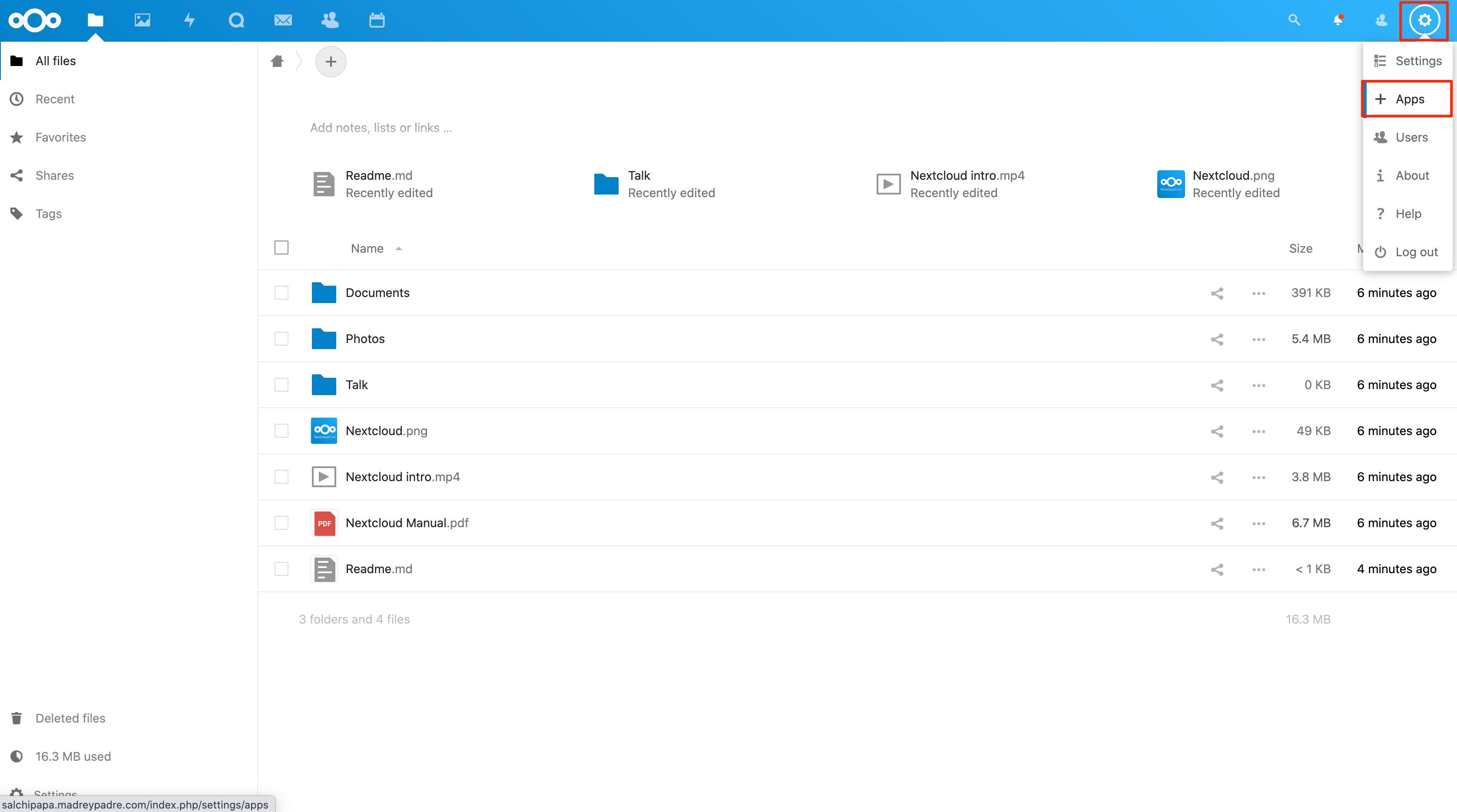
Task: Open the Mail app icon
Action: pos(283,20)
